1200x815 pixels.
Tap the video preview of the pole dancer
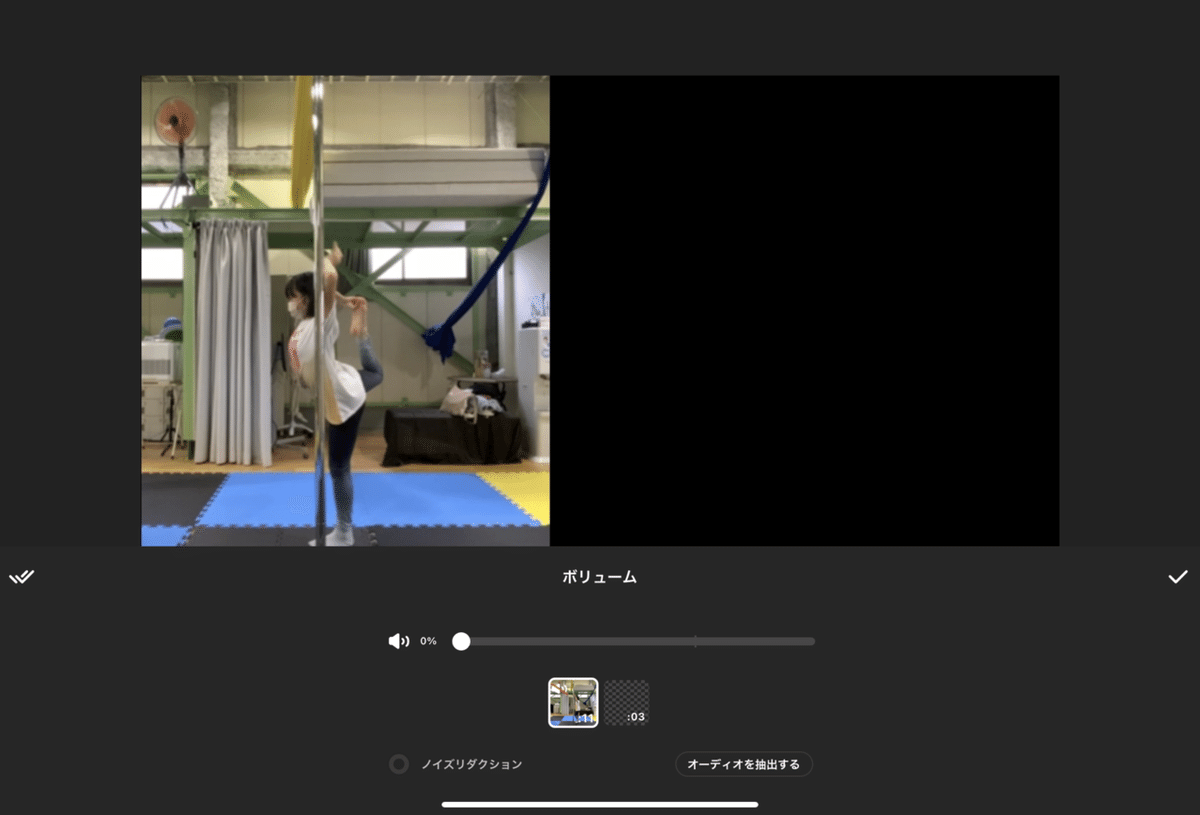[345, 310]
